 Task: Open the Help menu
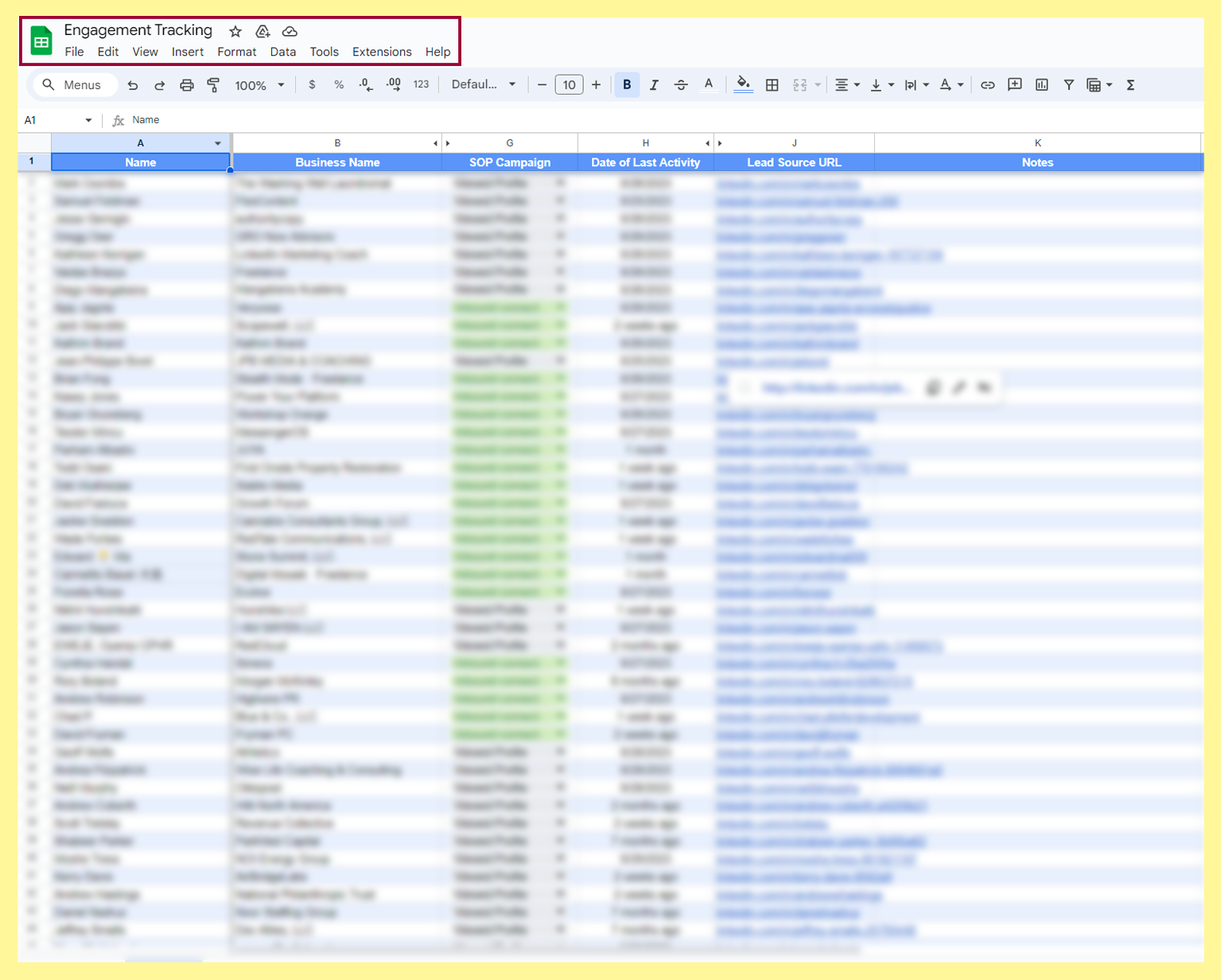437,52
